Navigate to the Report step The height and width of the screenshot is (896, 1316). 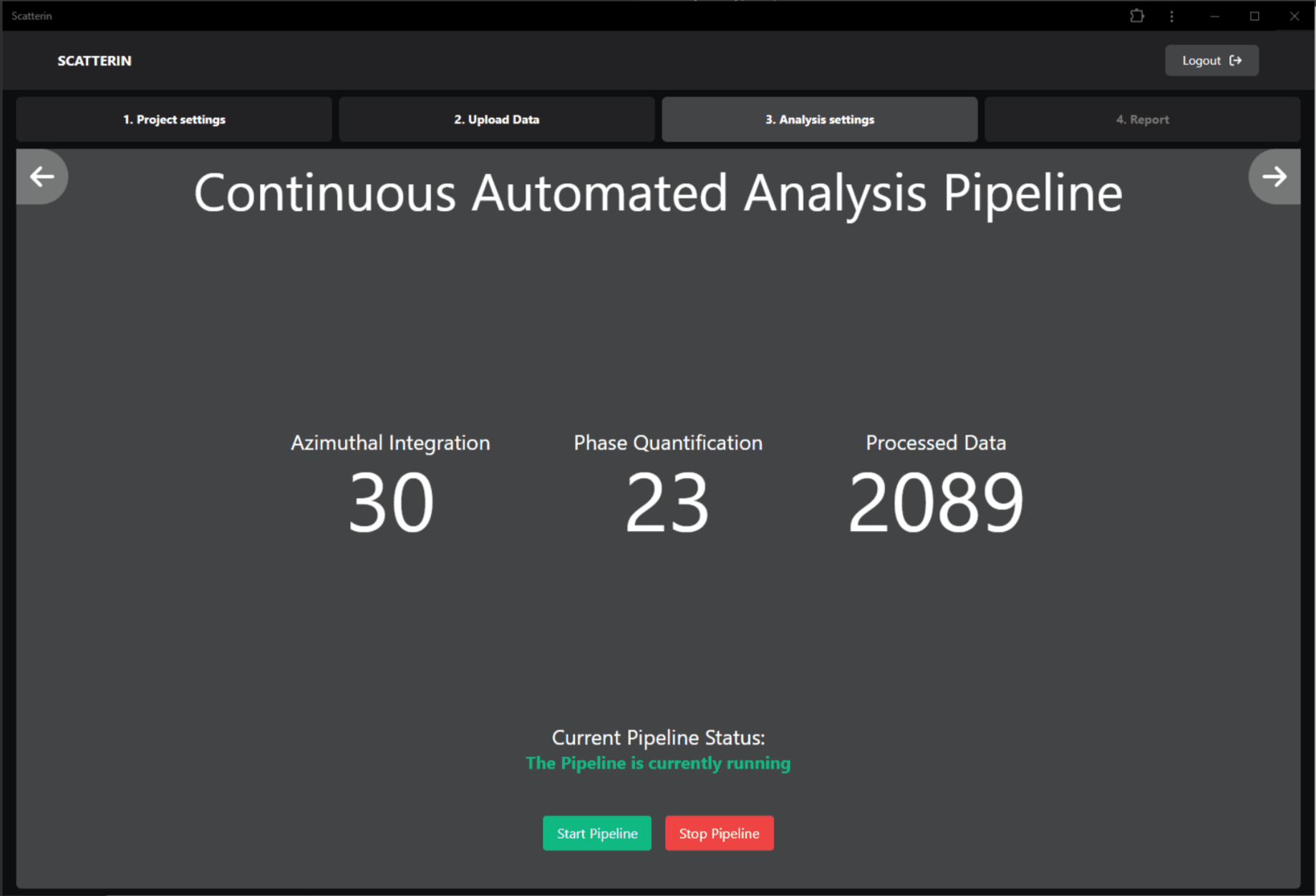click(x=1142, y=119)
